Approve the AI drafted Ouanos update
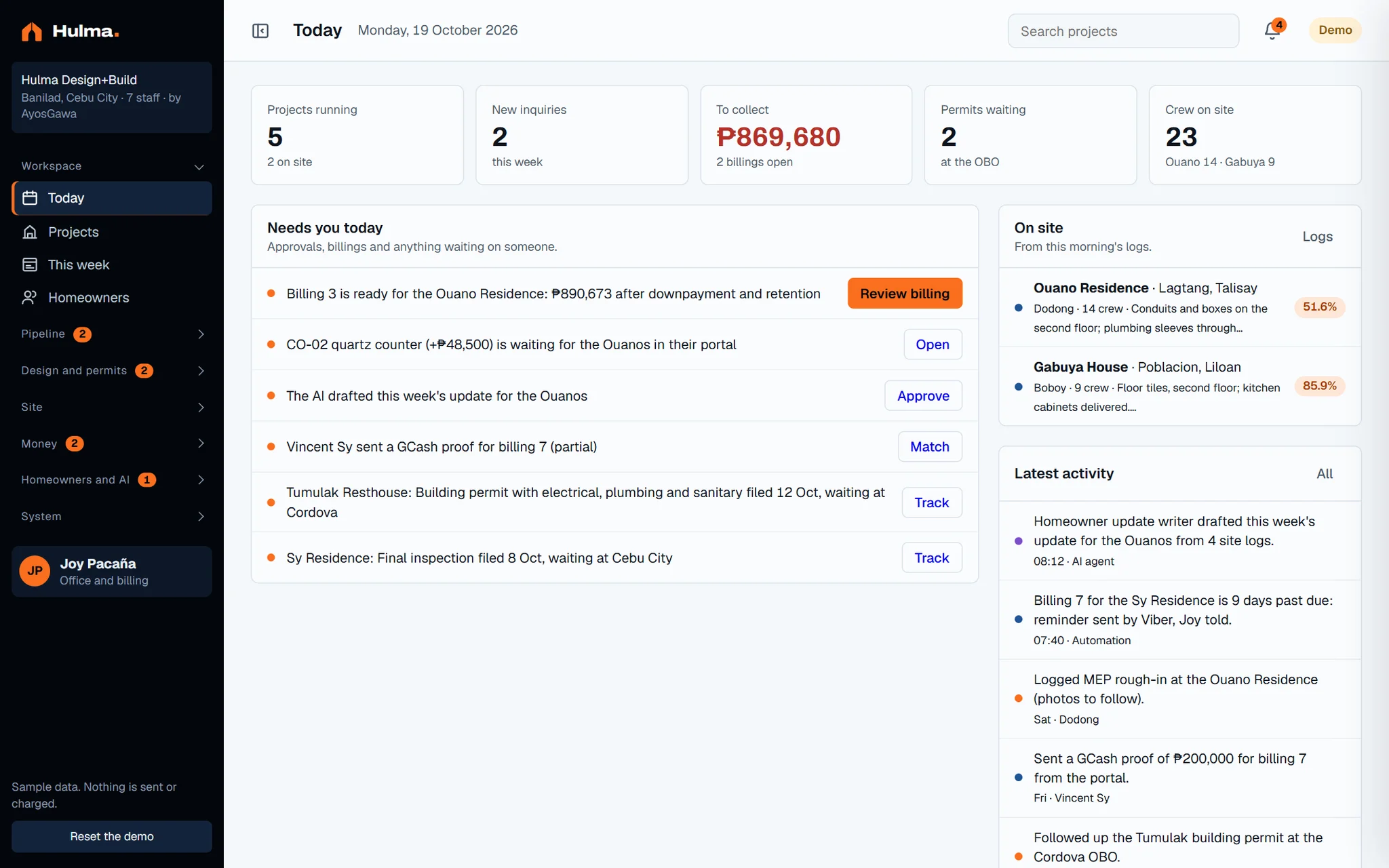This screenshot has width=1389, height=868. tap(923, 396)
